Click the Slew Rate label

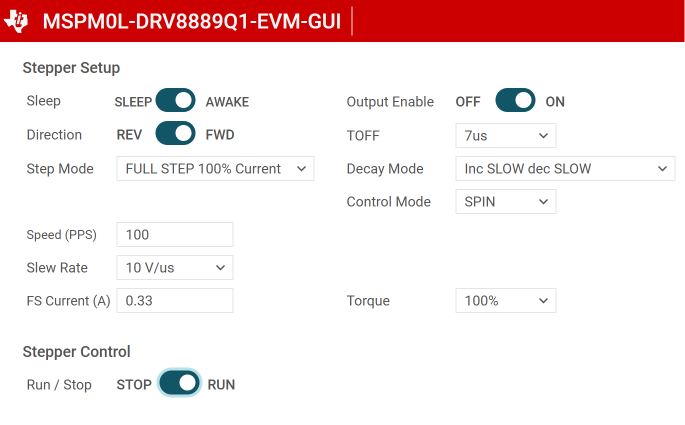pos(57,268)
